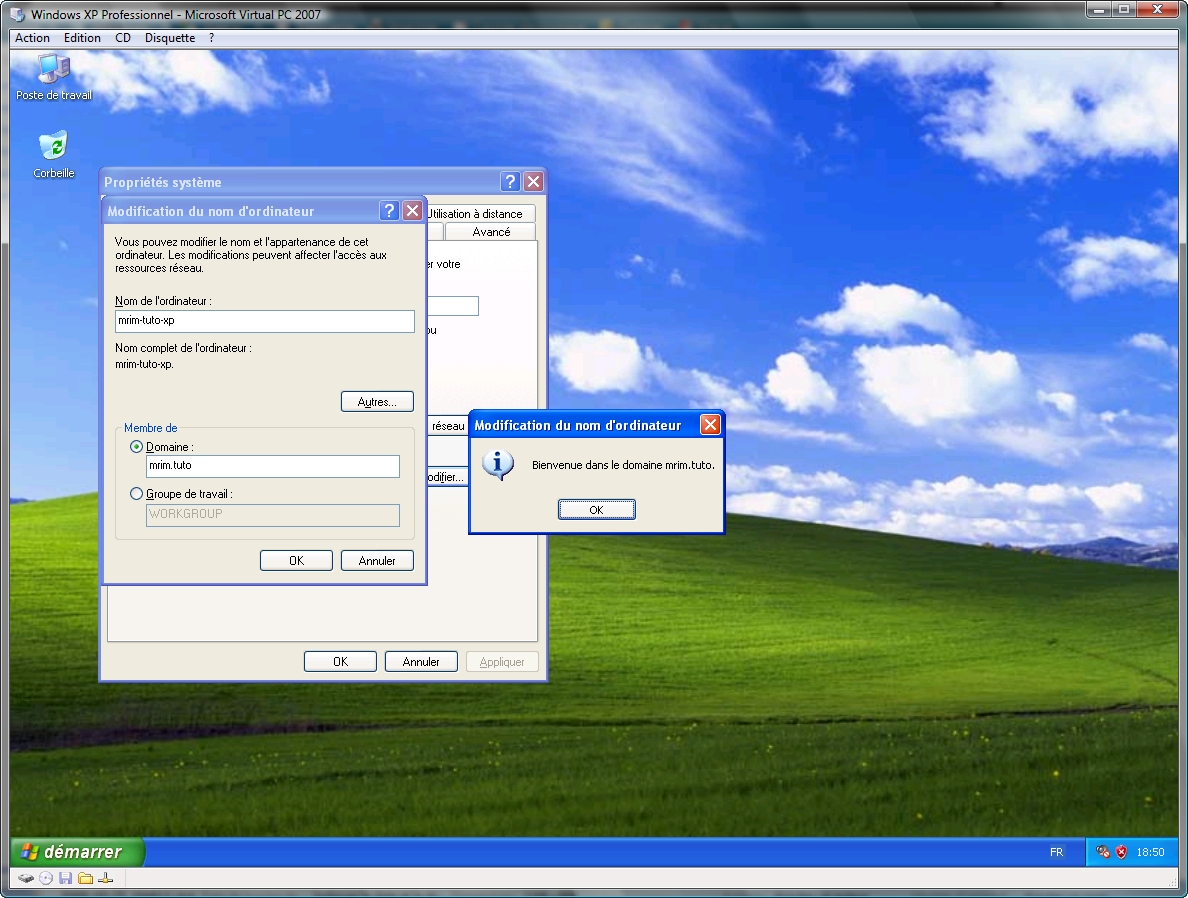Click Annuler in the computer name dialog

coord(377,561)
